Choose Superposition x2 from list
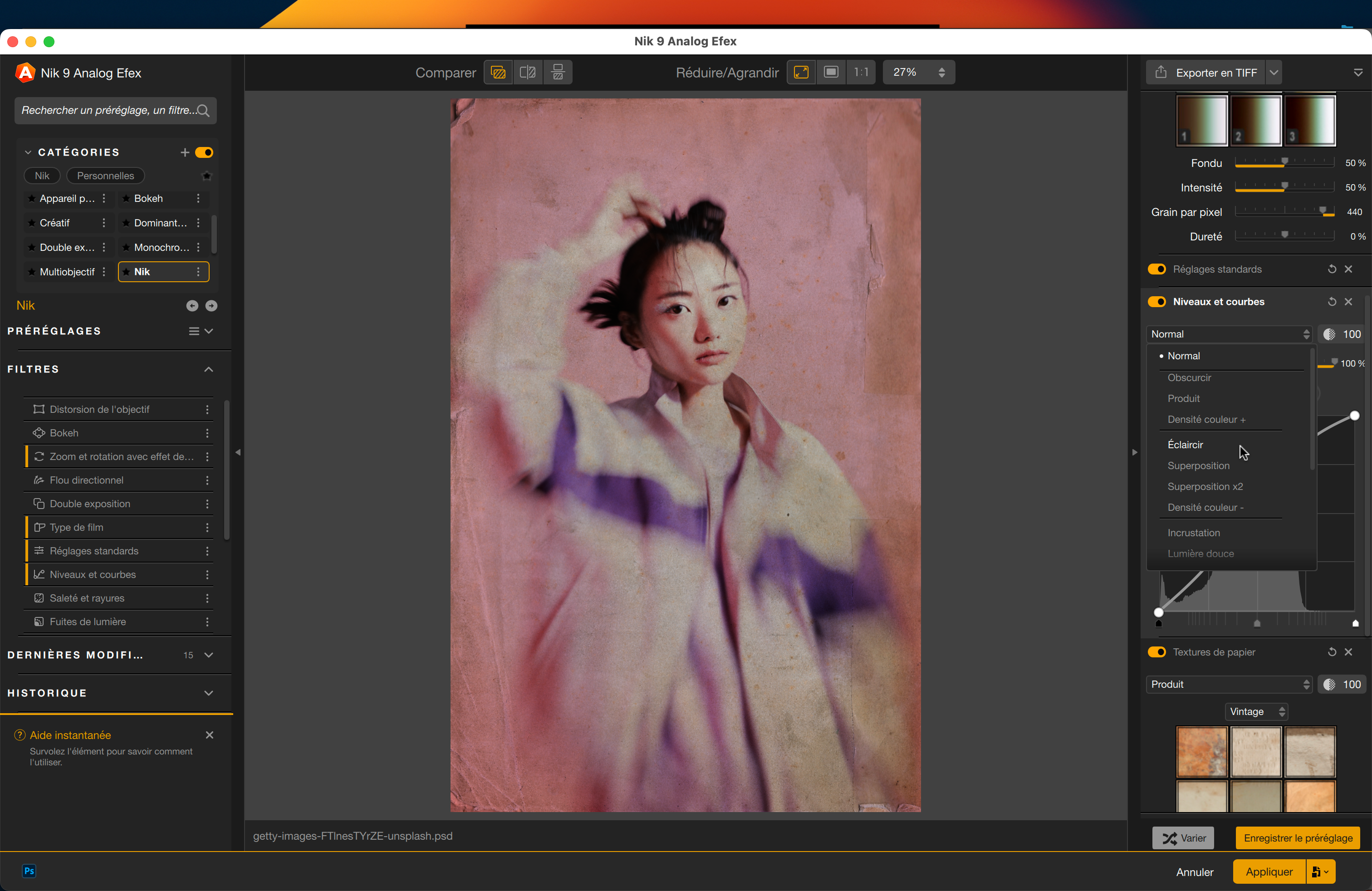Screen dimensions: 1372x891 [1205, 486]
